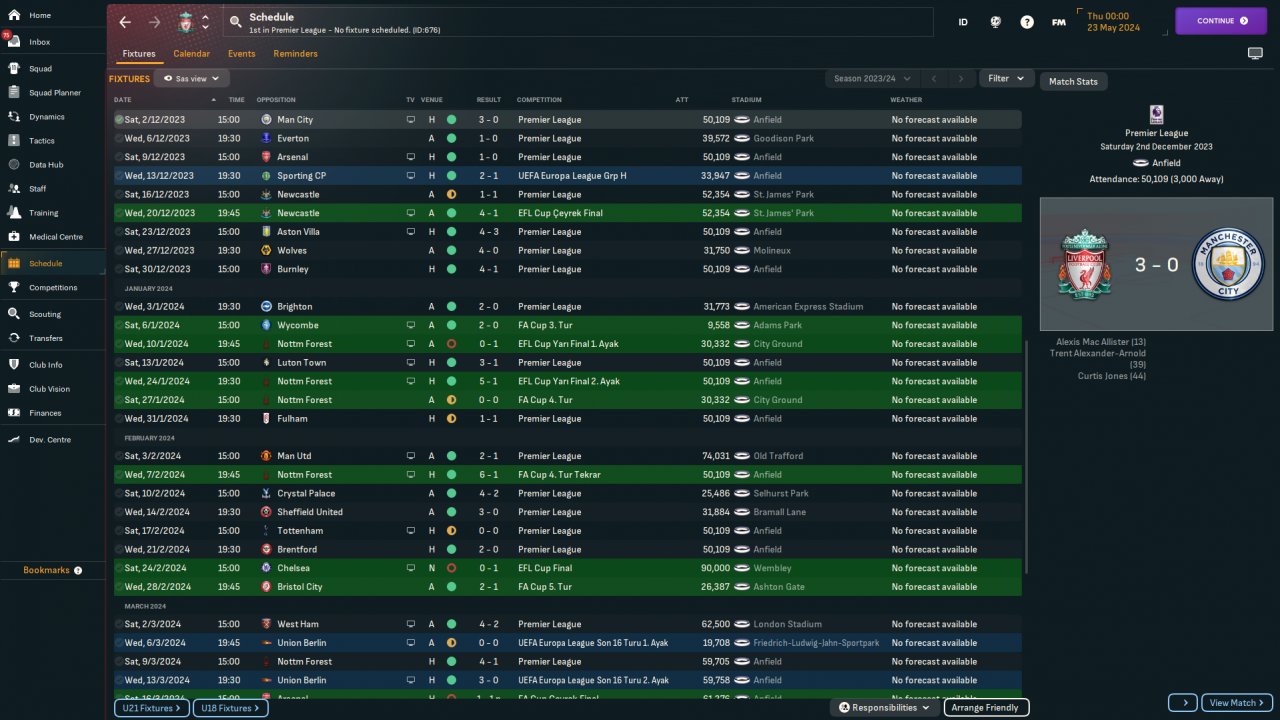Click the date and time display
The image size is (1280, 720).
[x=1115, y=21]
